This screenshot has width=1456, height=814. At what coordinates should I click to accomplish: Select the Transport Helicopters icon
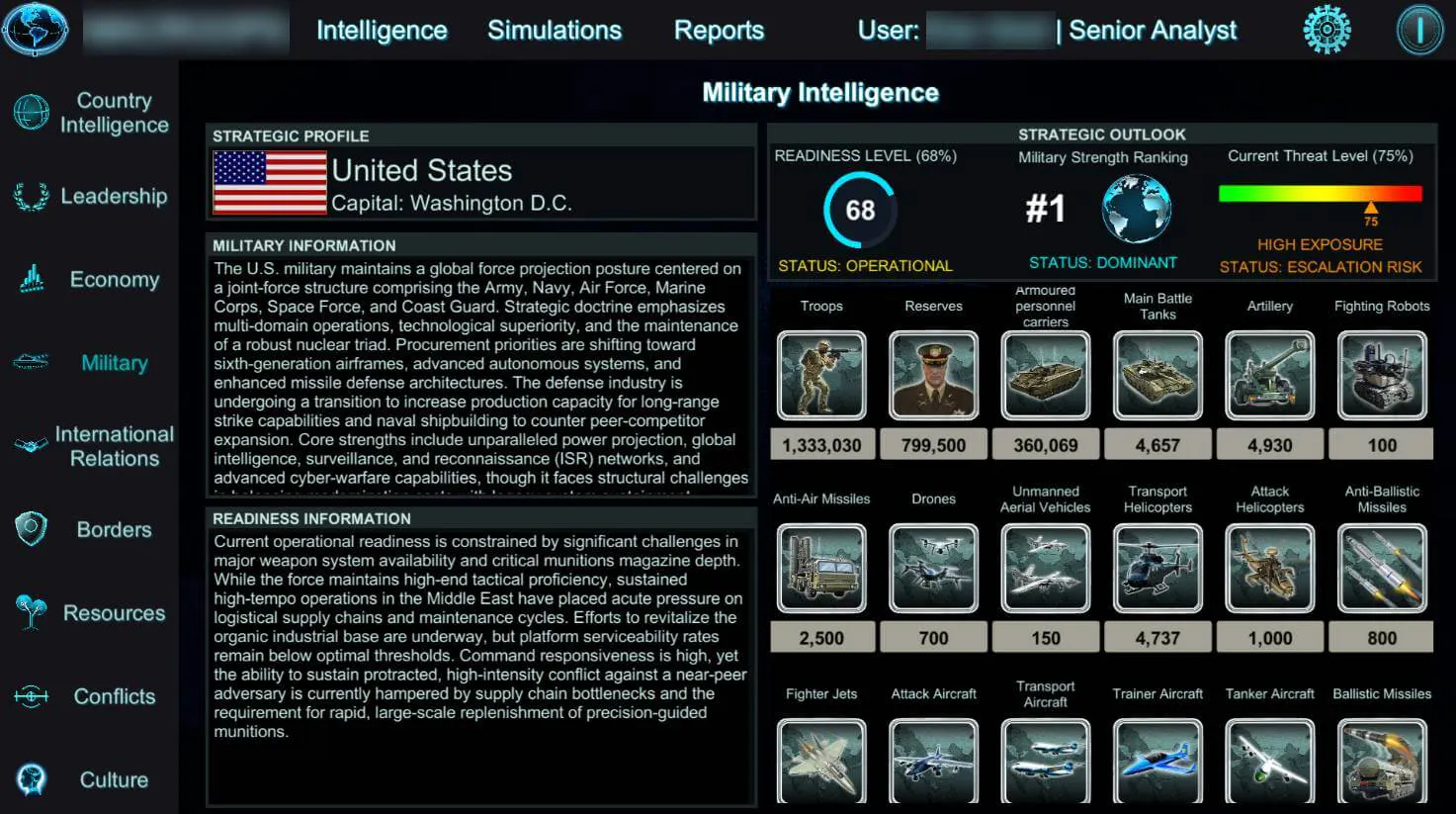[x=1157, y=569]
